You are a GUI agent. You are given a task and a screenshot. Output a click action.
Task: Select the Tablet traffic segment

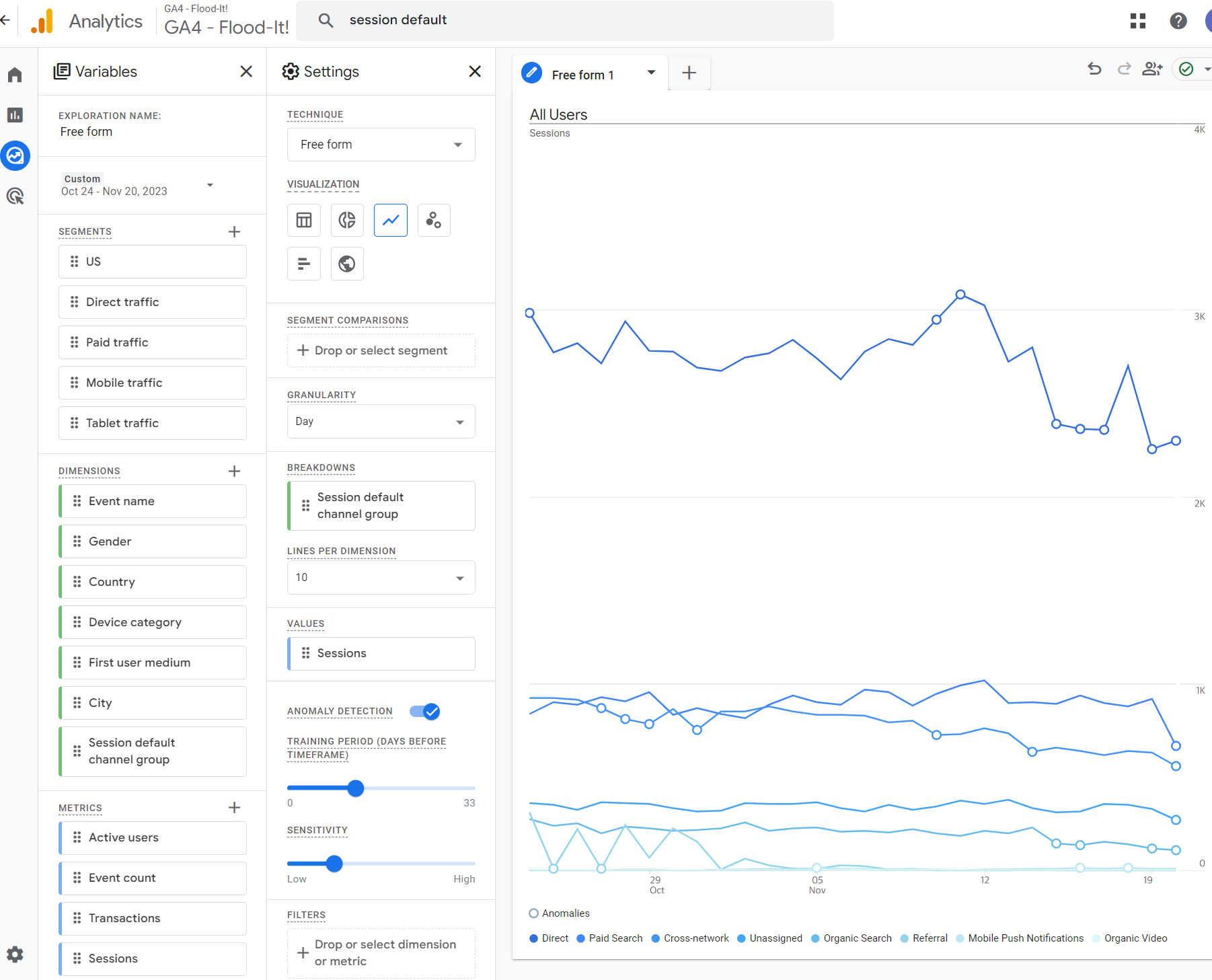point(153,423)
